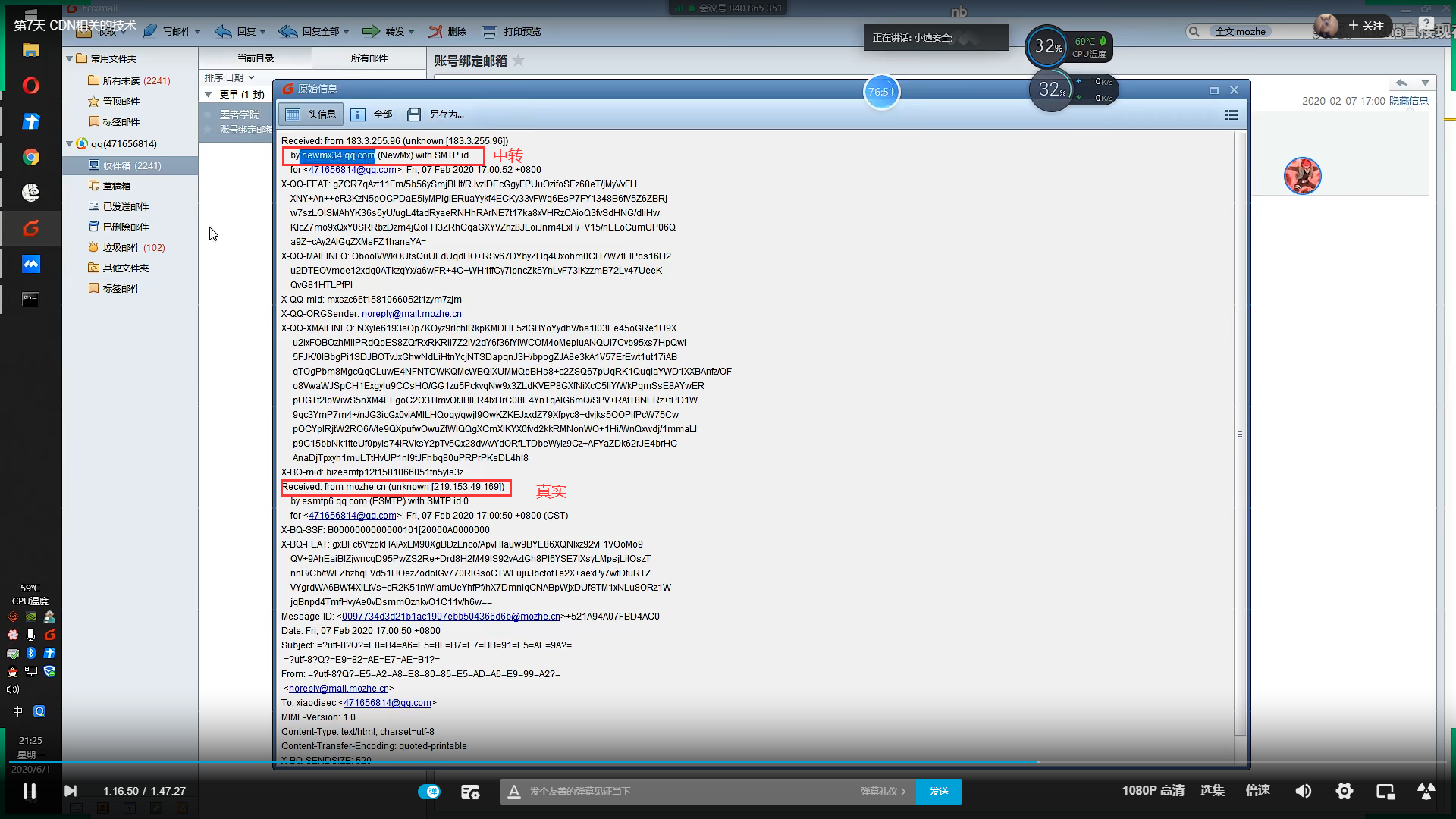Enter fullscreen with the fullscreen icon
1456x819 pixels.
tap(1426, 791)
